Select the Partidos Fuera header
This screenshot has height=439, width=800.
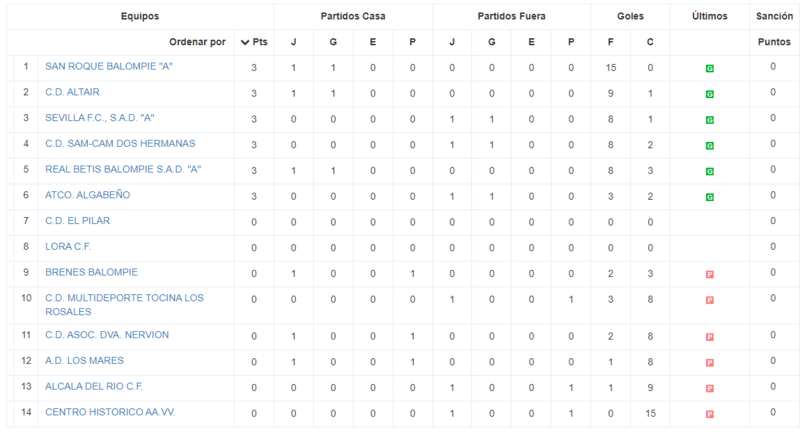(x=511, y=16)
